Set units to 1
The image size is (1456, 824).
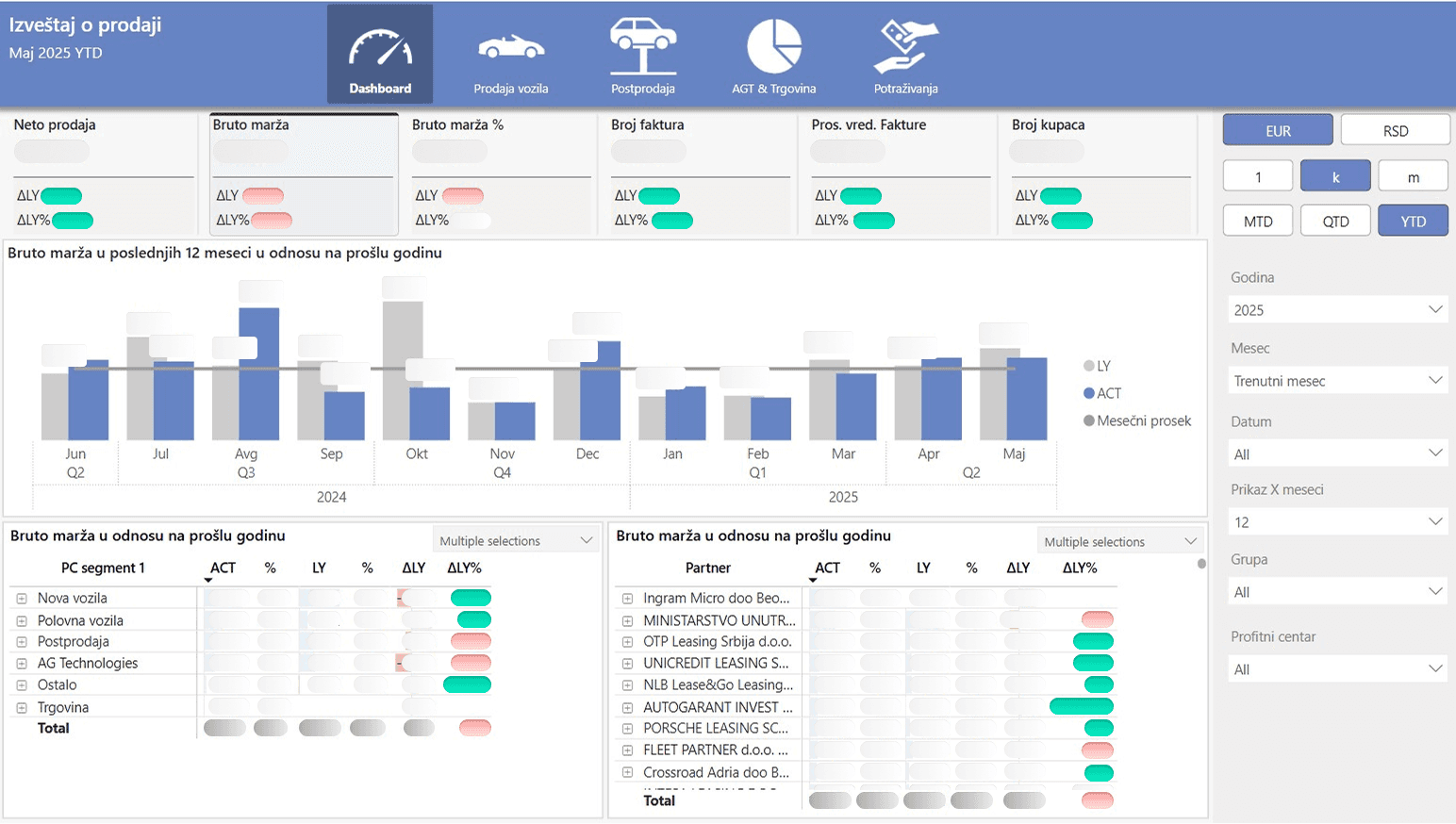click(x=1258, y=176)
